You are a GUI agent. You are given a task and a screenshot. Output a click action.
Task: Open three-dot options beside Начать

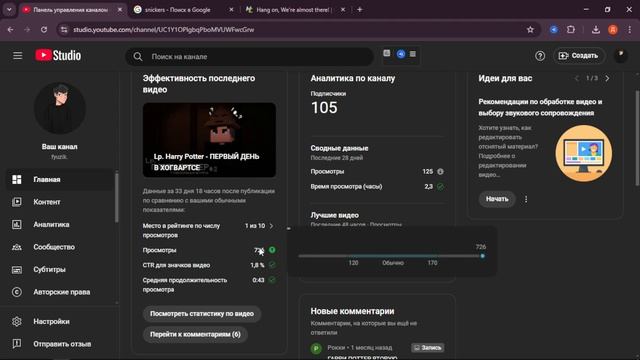[x=526, y=199]
